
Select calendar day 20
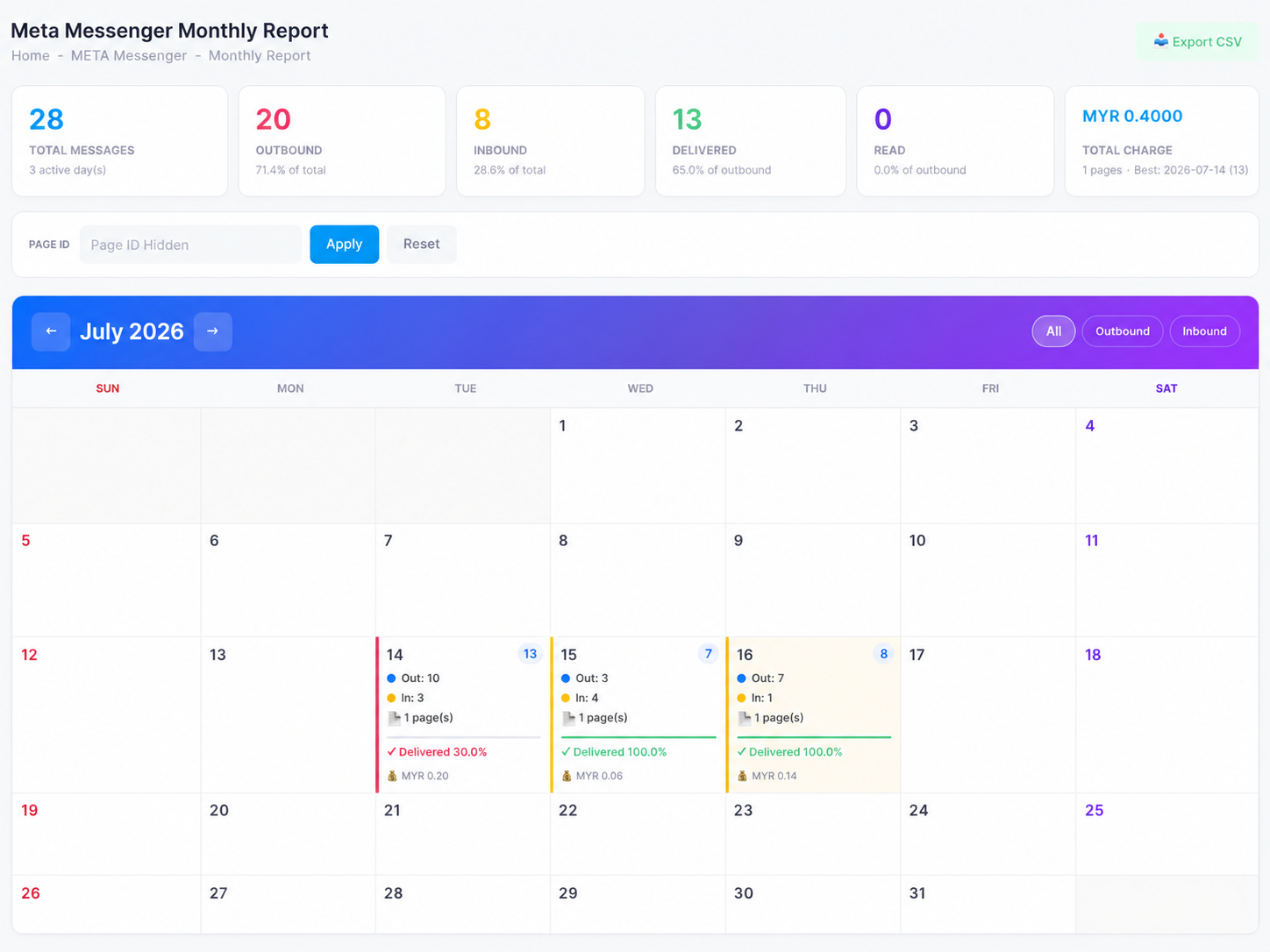[288, 835]
